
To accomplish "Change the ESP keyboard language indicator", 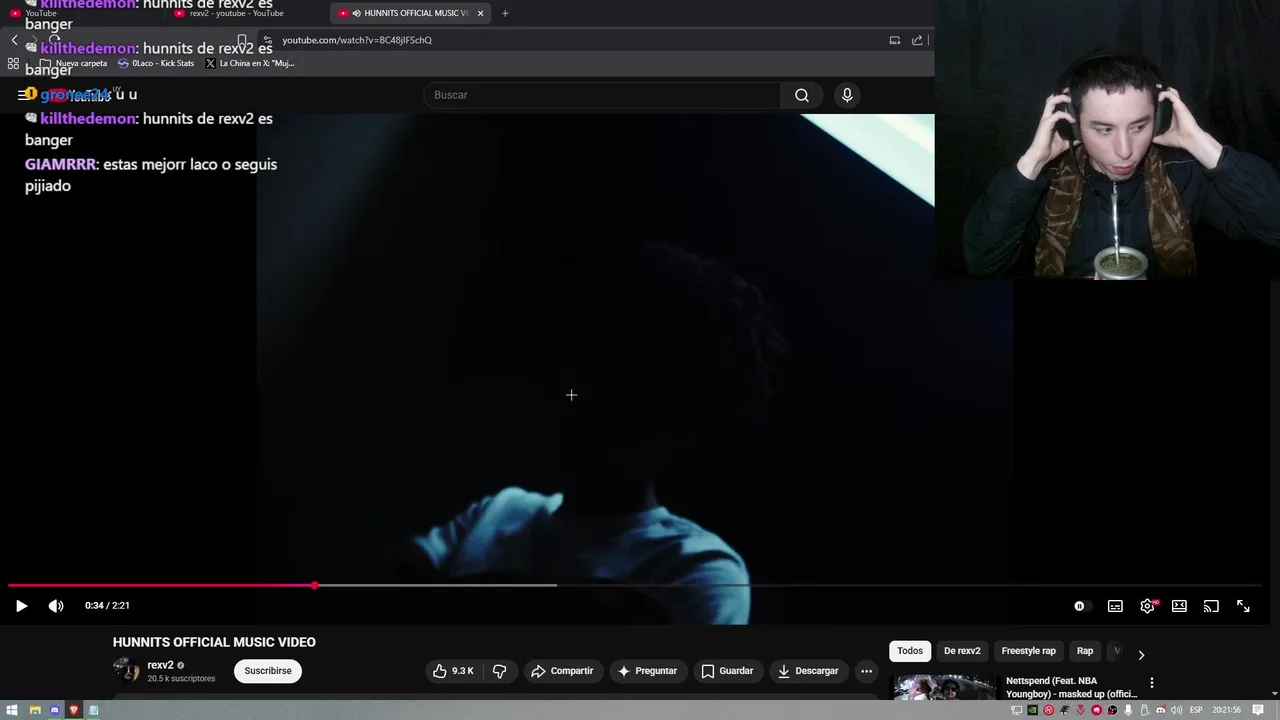I will (1196, 710).
